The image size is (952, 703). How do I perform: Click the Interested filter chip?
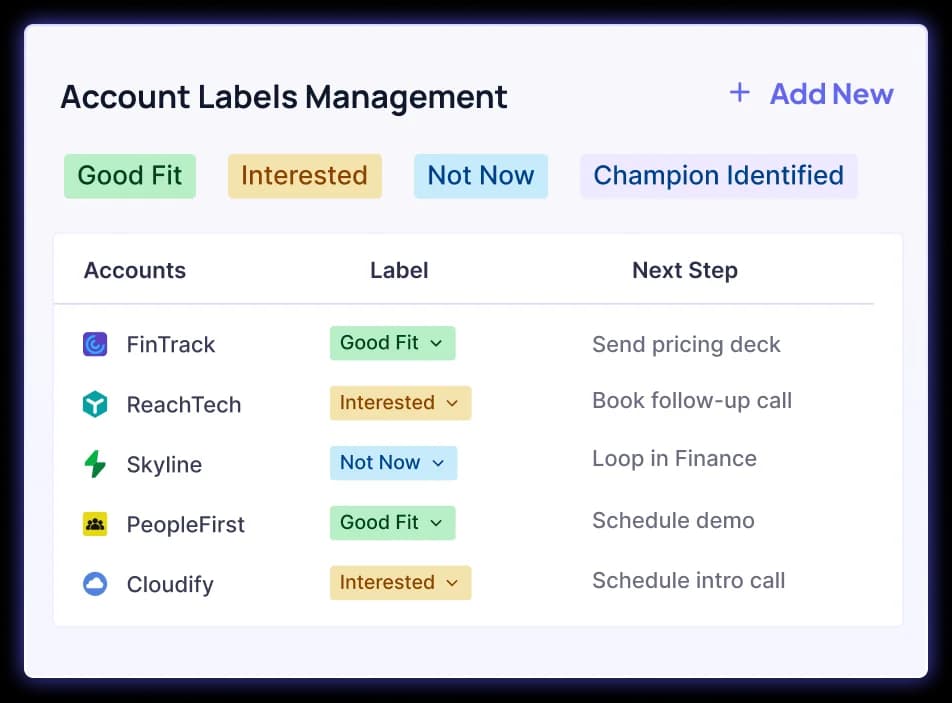[304, 175]
